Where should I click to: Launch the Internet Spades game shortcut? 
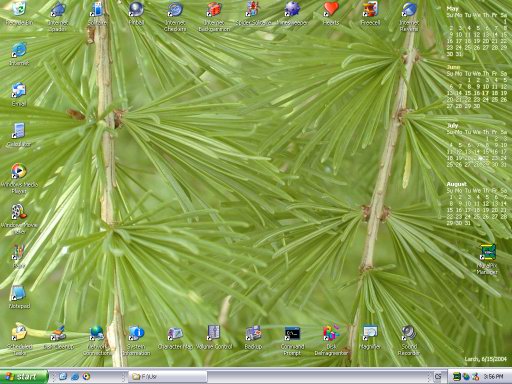click(x=58, y=16)
